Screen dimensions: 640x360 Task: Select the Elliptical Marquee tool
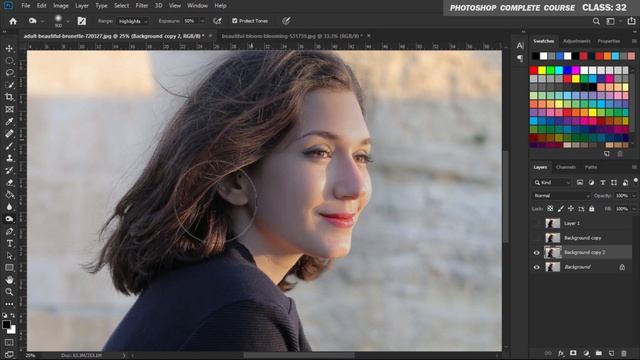pos(9,60)
